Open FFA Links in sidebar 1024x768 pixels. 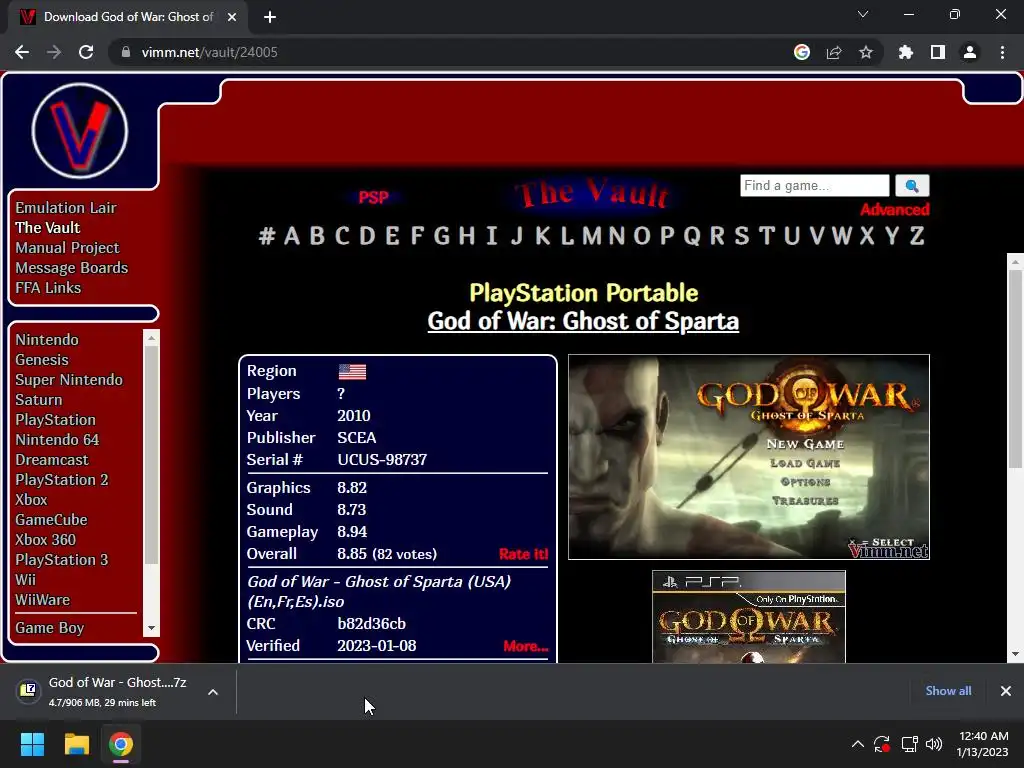tap(48, 287)
